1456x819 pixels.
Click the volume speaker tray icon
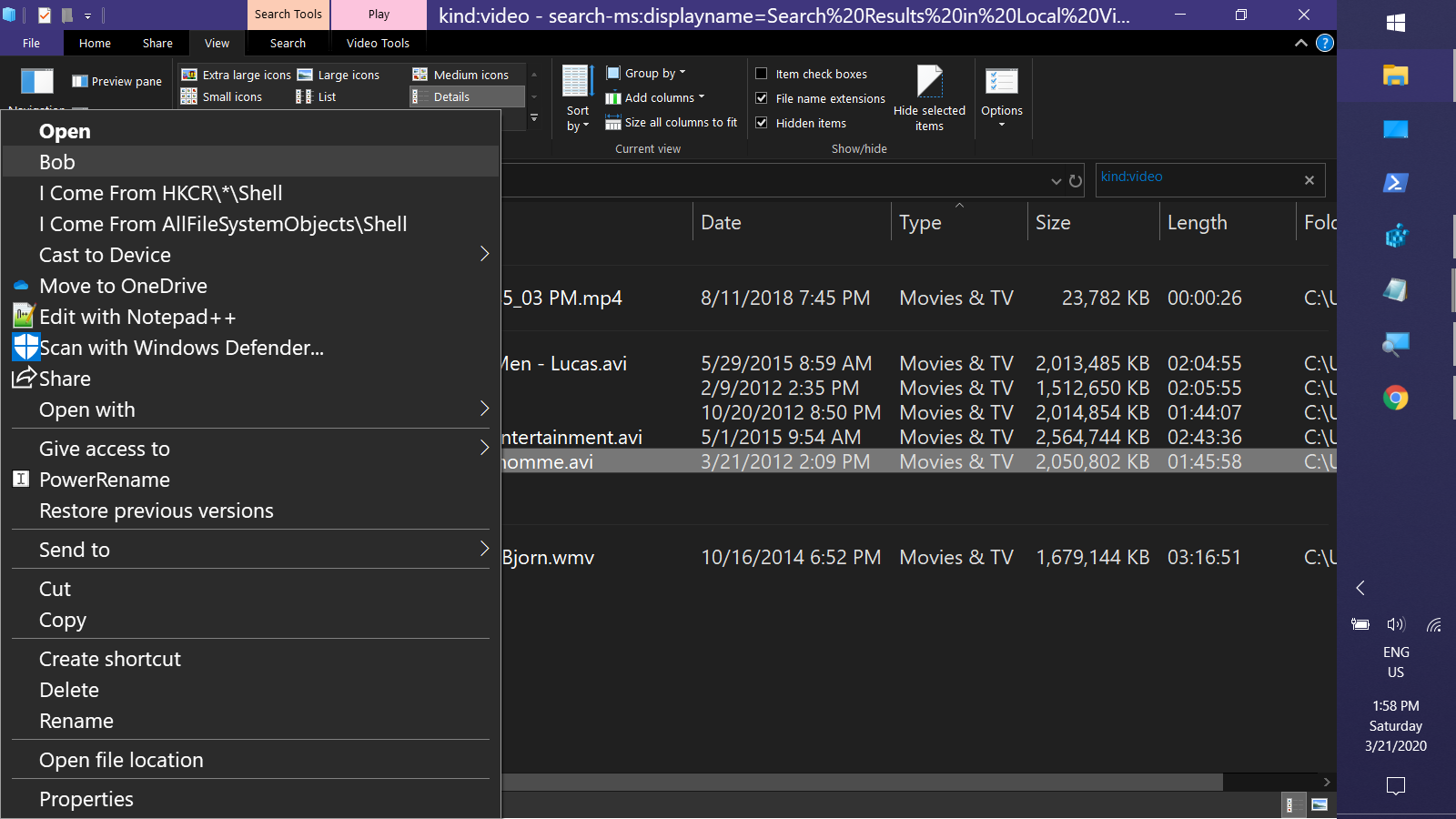[1396, 624]
